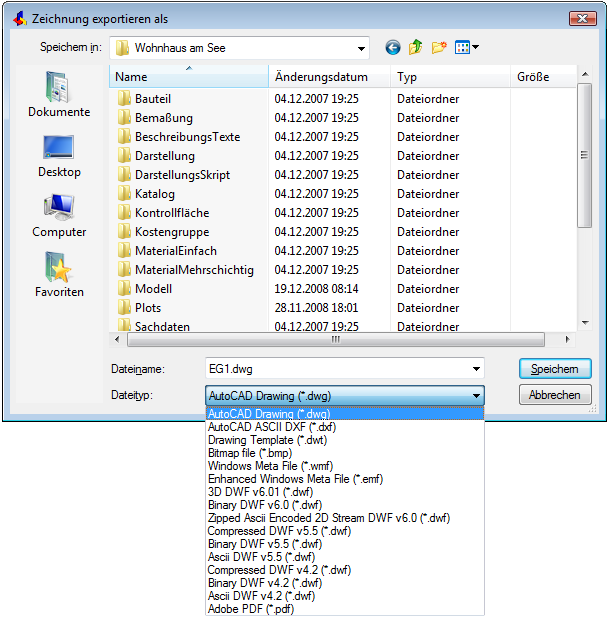The height and width of the screenshot is (618, 609).
Task: Choose Compressed DWF v4.2 format
Action: click(x=345, y=570)
